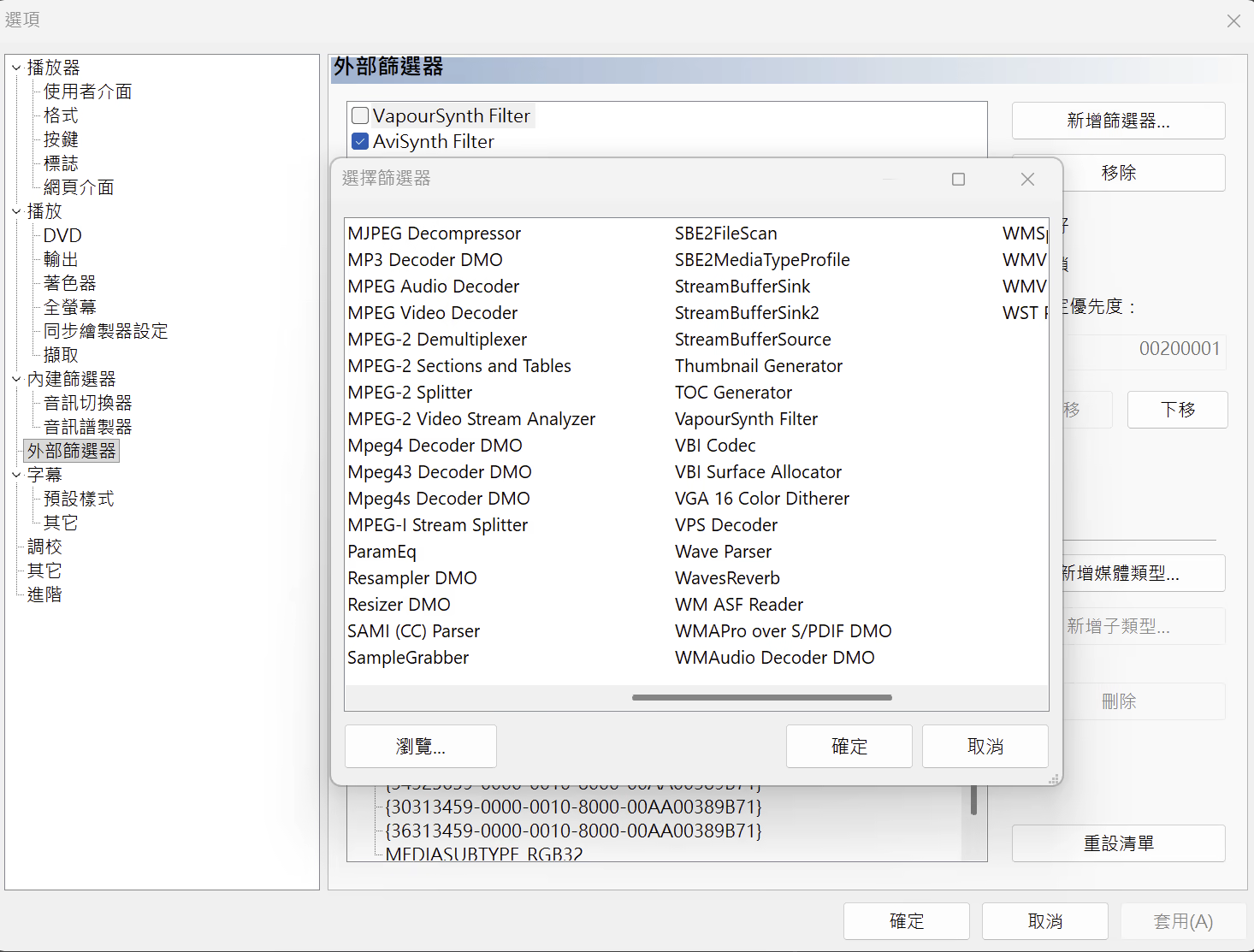
Task: Confirm filter selection with dialog 確定
Action: (849, 747)
